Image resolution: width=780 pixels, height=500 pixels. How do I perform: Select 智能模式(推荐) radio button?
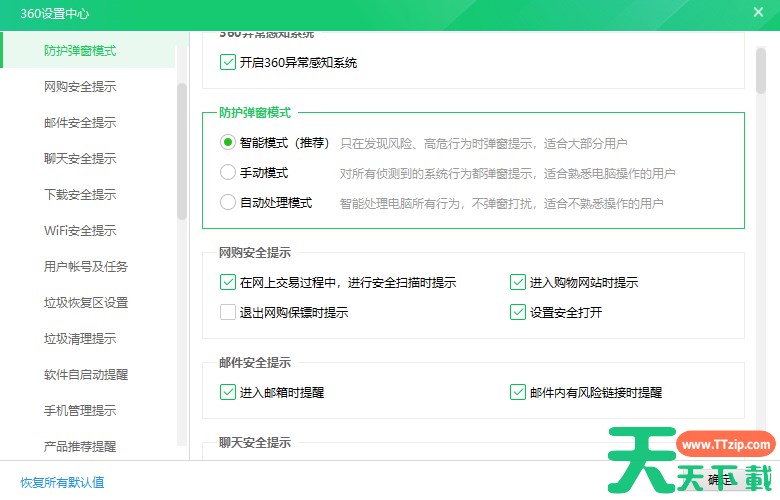click(228, 143)
